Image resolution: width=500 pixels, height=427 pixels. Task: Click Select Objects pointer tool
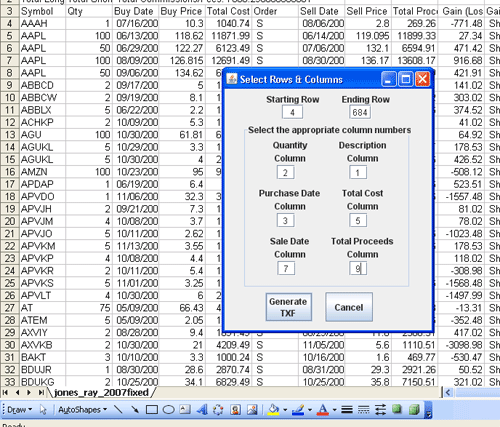tap(43, 409)
